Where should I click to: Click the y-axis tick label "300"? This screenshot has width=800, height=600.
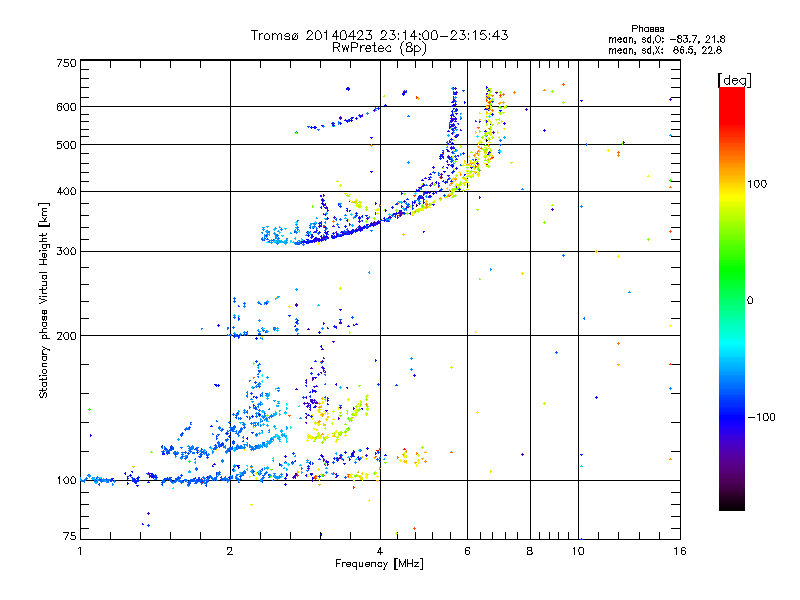(66, 252)
